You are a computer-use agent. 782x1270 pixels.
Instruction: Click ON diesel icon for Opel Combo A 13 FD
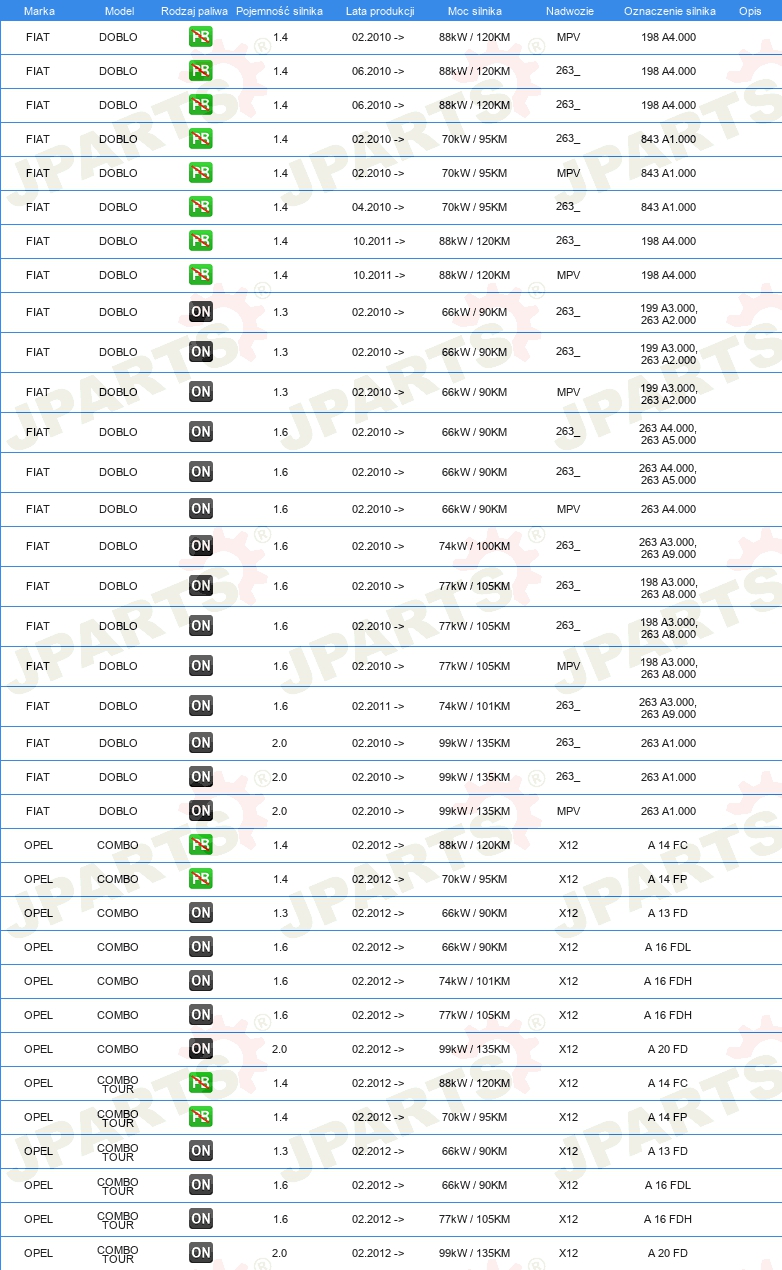[x=201, y=913]
